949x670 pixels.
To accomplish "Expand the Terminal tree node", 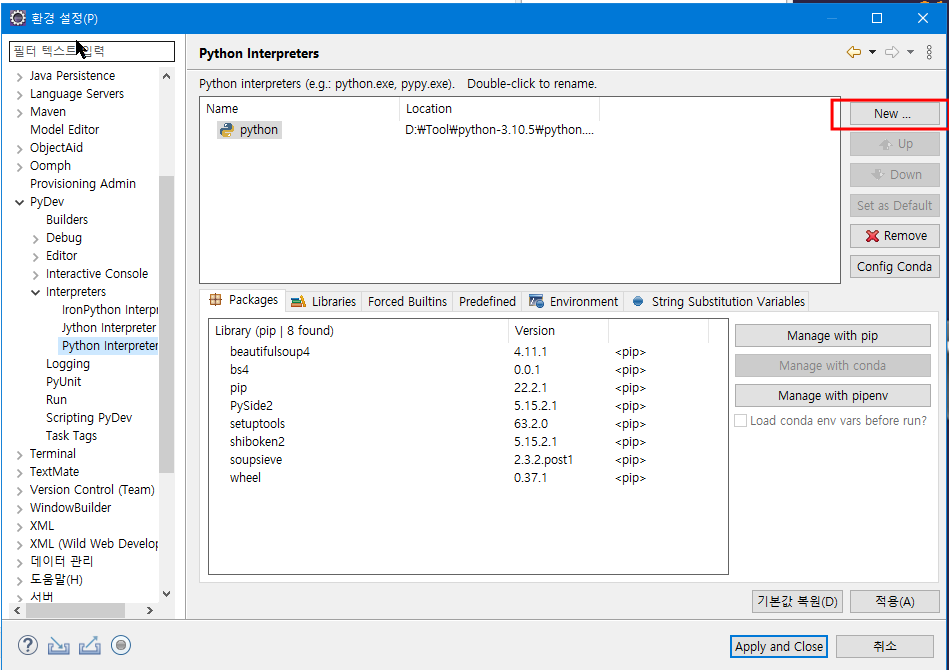I will tap(19, 455).
